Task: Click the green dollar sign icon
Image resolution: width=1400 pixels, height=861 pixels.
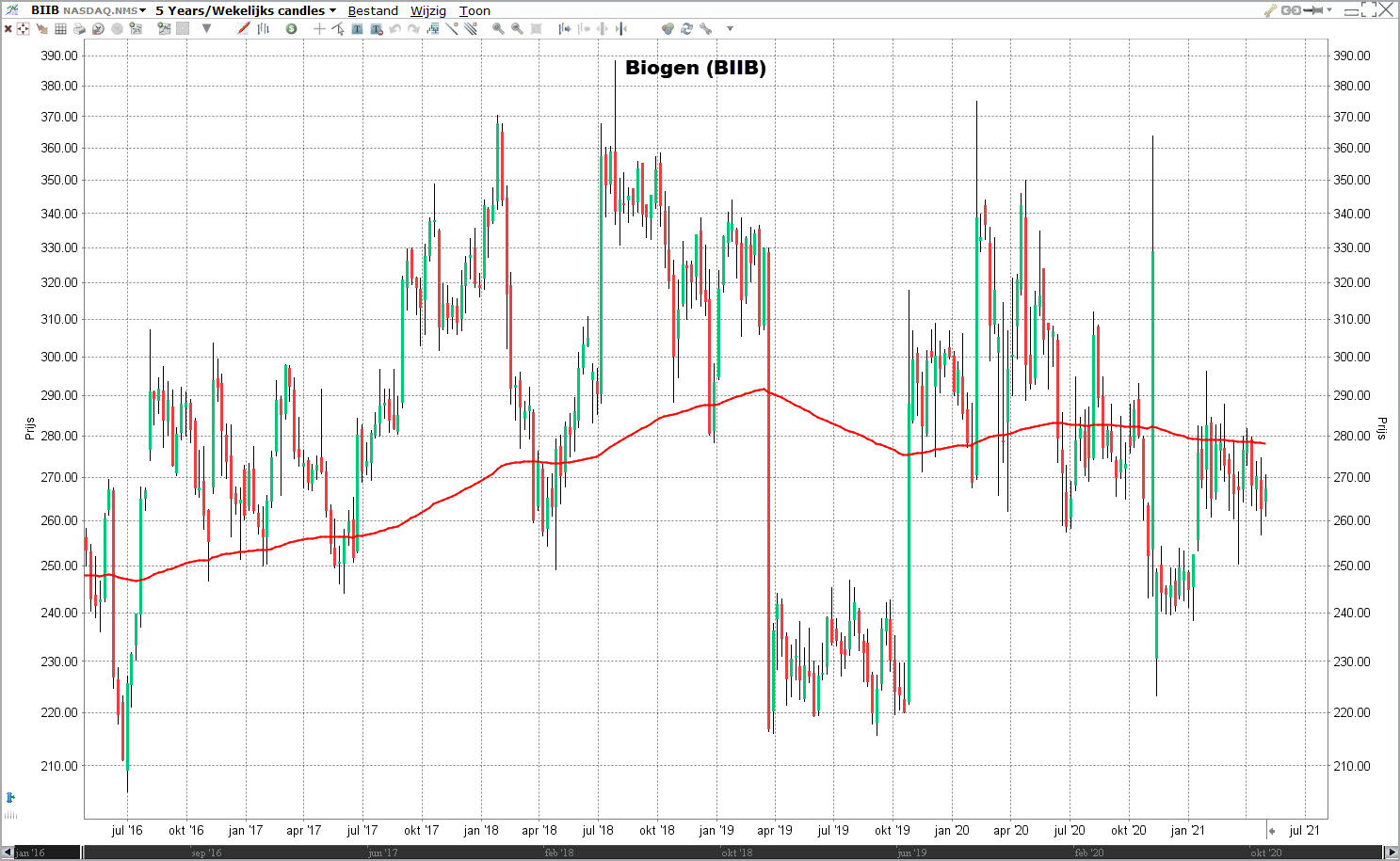Action: point(292,29)
